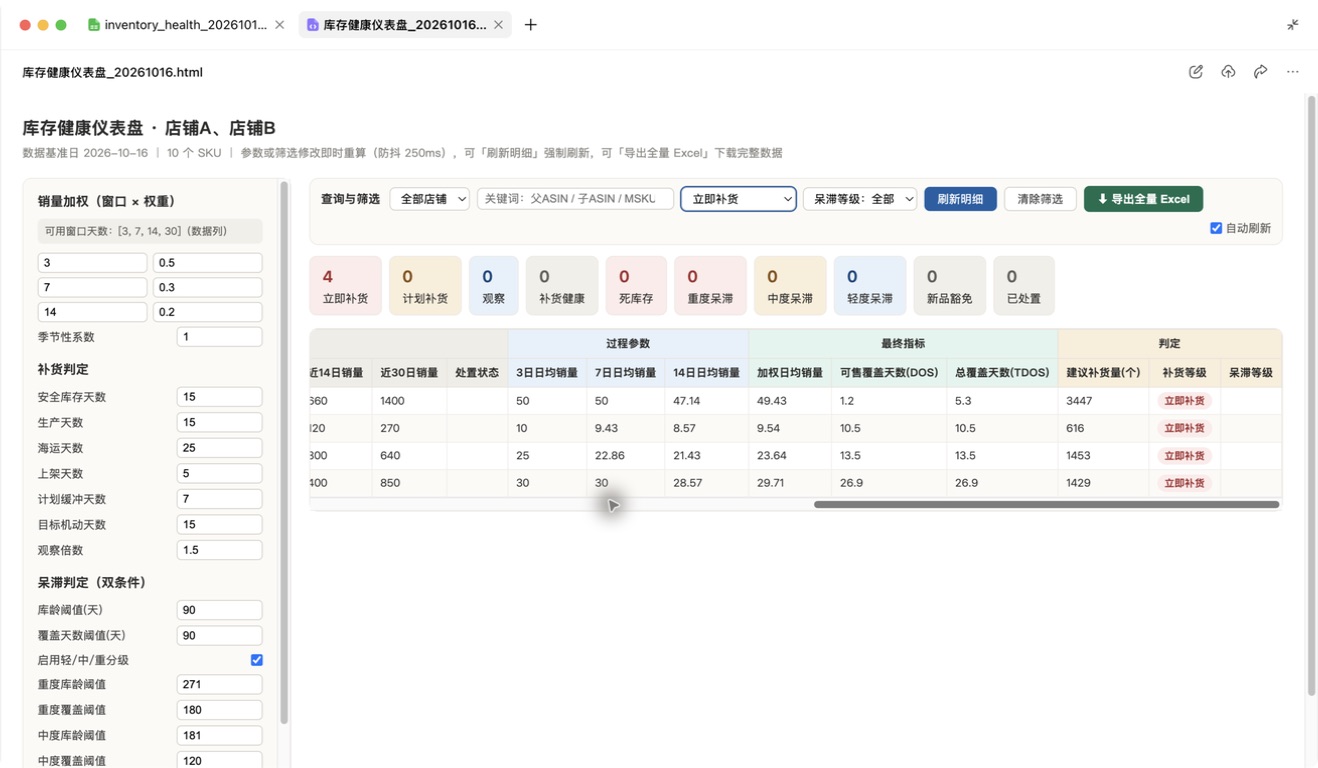
Task: Click the edit pencil icon in header
Action: 1195,72
